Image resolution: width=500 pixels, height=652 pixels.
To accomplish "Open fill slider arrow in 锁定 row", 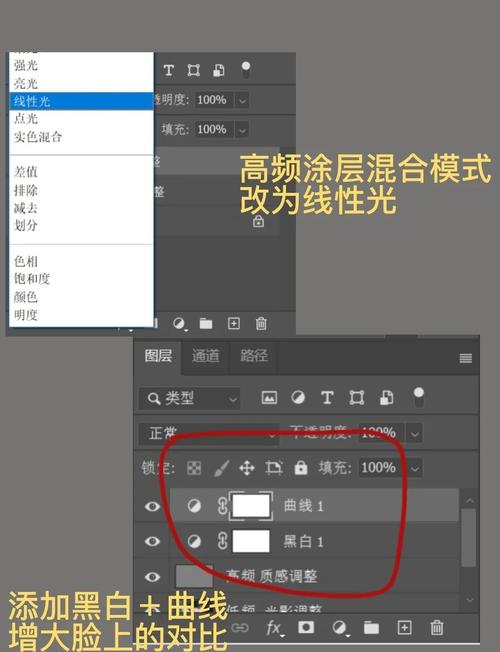I will pos(414,469).
